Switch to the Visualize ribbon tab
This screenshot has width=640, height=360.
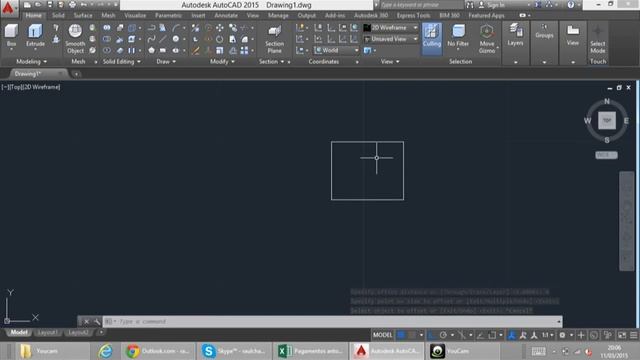click(x=135, y=16)
